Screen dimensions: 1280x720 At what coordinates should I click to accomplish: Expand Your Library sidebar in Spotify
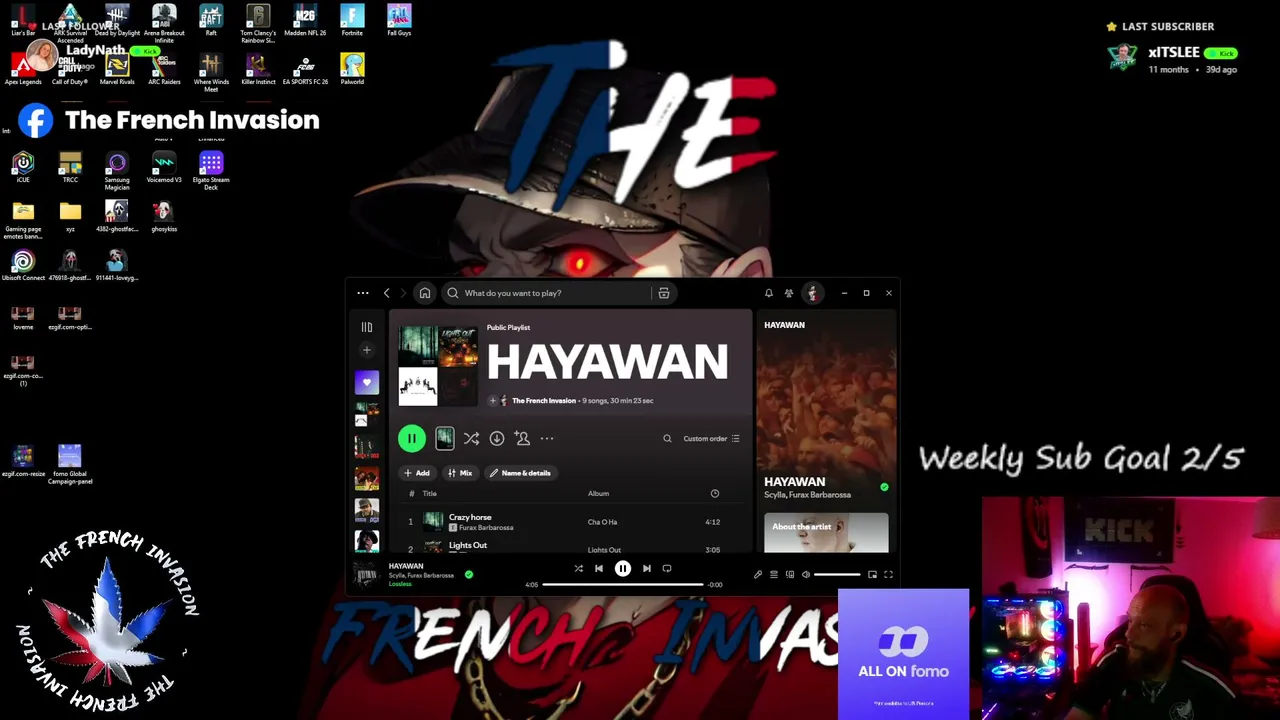click(x=367, y=327)
